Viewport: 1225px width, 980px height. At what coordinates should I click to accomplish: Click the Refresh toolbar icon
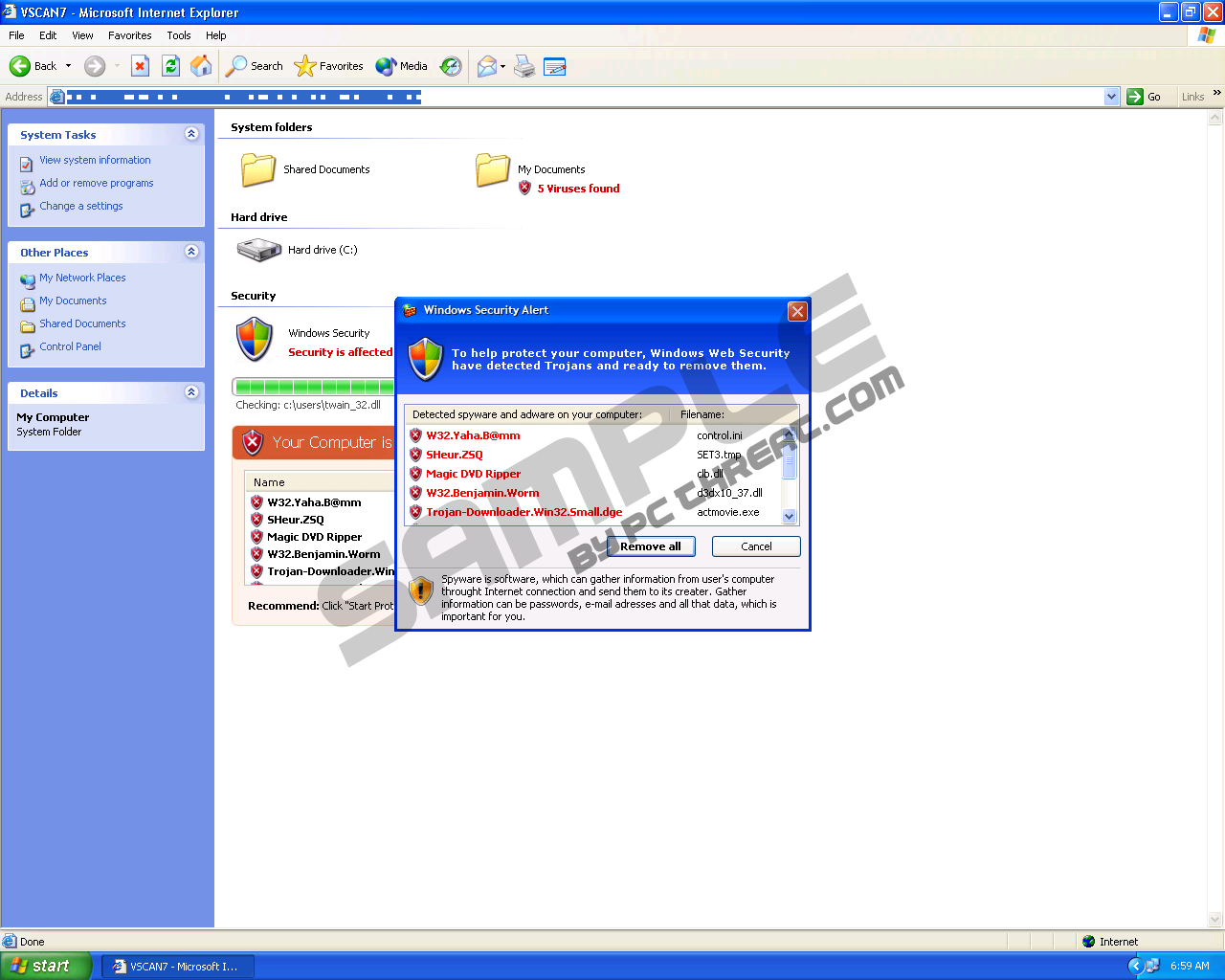170,66
